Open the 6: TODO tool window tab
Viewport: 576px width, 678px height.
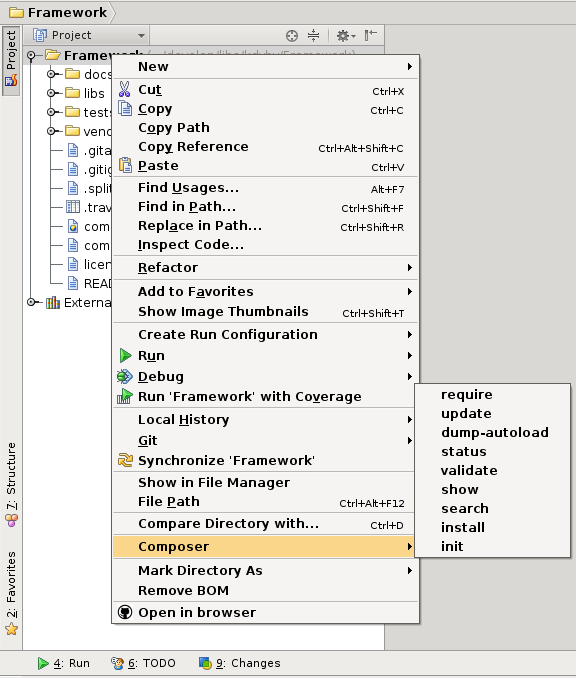pyautogui.click(x=143, y=663)
